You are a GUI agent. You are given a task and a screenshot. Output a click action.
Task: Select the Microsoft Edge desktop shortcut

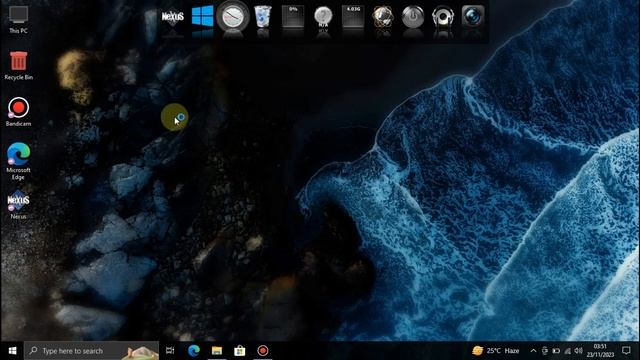pyautogui.click(x=18, y=161)
